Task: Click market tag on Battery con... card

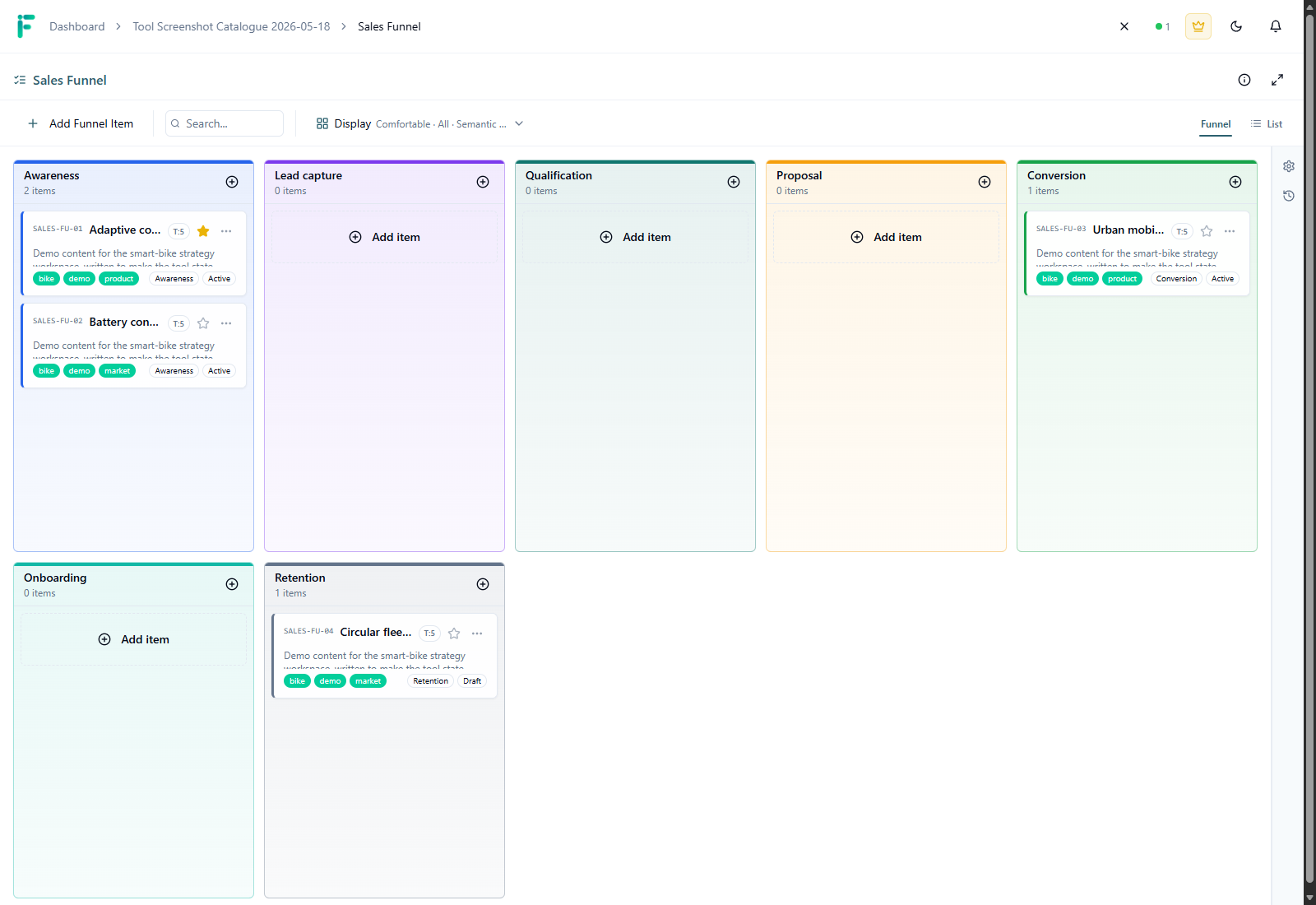Action: pyautogui.click(x=118, y=371)
